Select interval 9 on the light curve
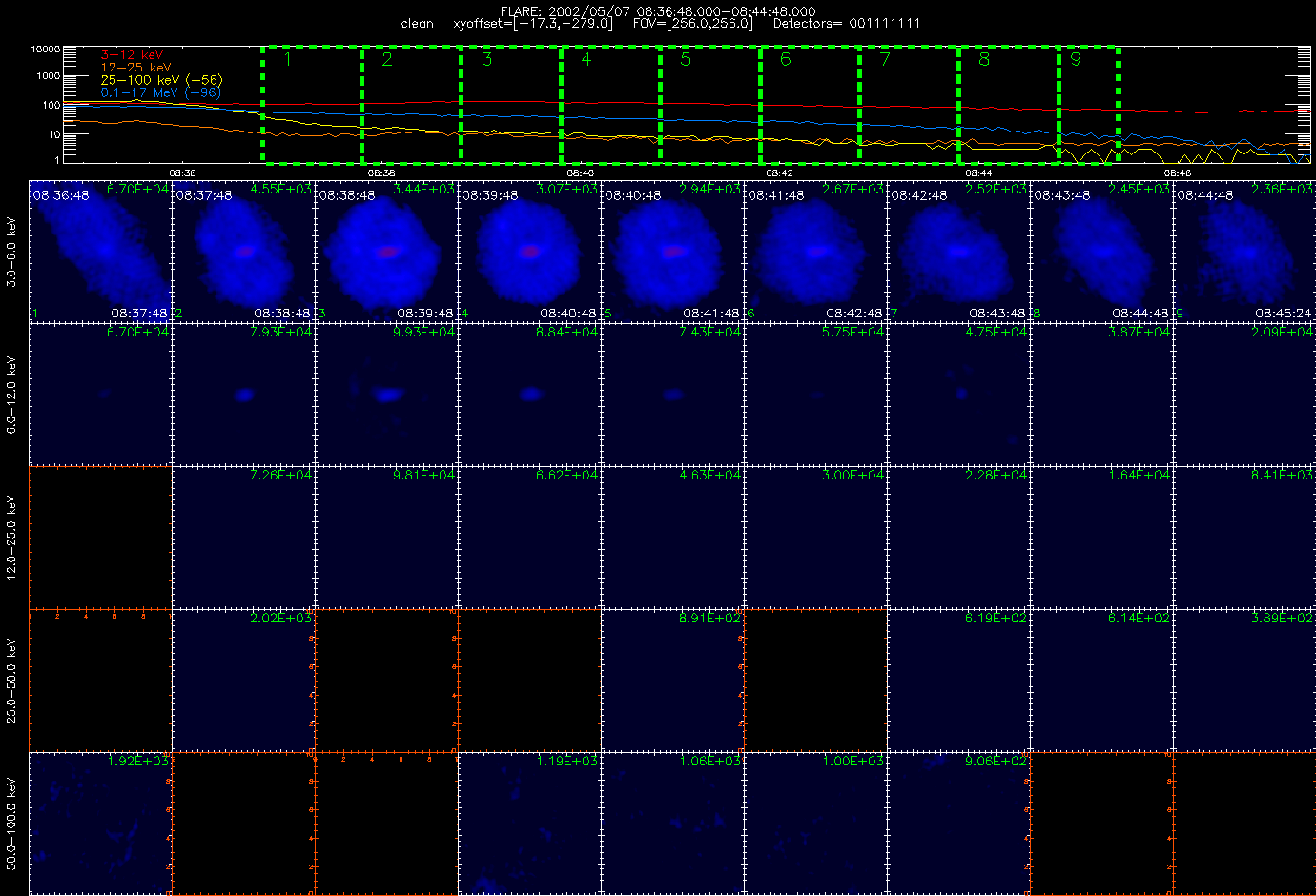Image resolution: width=1316 pixels, height=896 pixels. tap(1088, 105)
